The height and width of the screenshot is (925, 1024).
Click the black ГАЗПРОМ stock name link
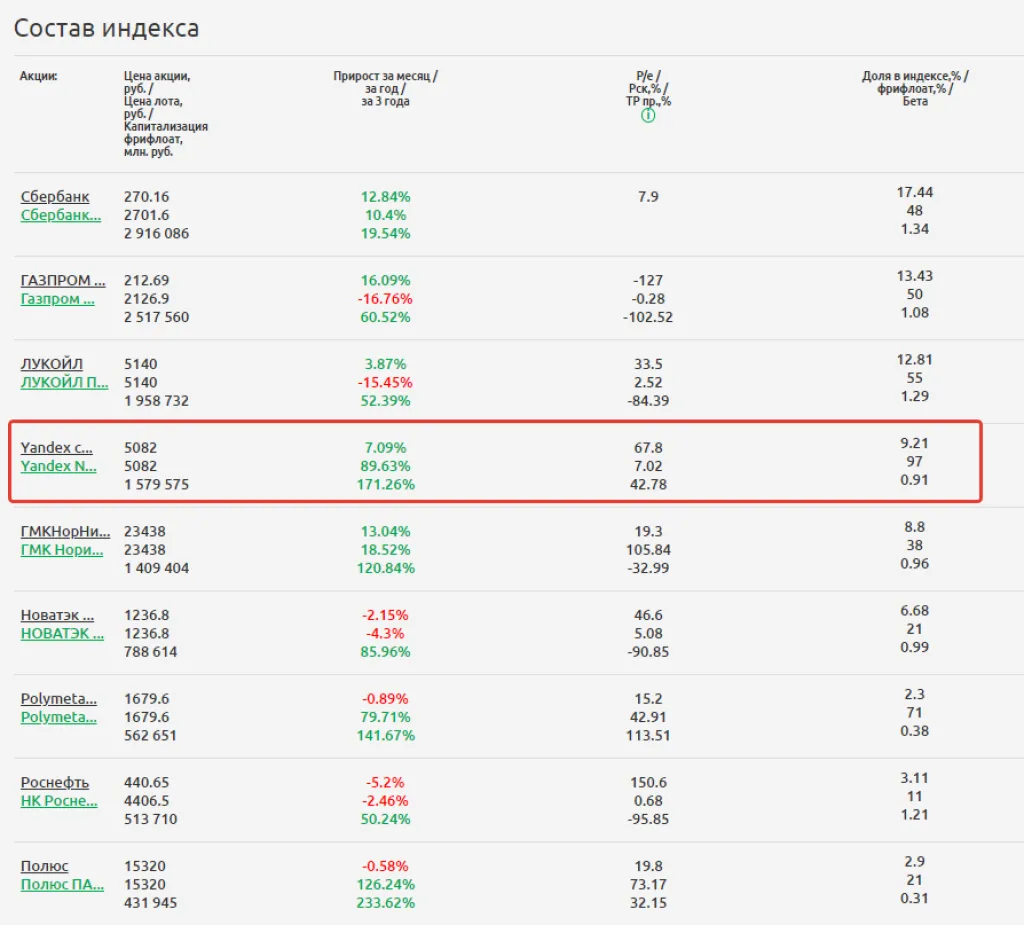62,280
